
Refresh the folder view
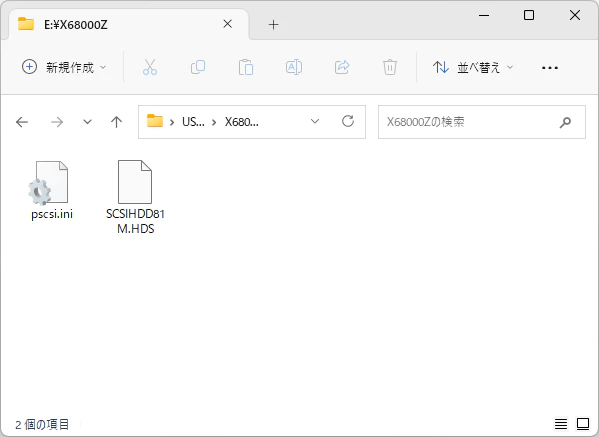pos(348,121)
